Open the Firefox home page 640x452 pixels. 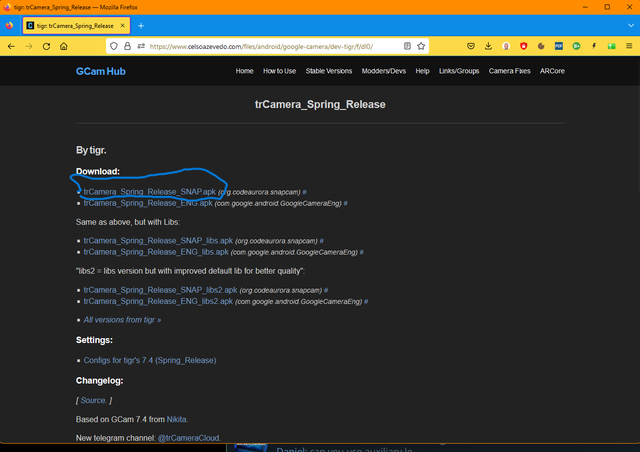click(64, 47)
